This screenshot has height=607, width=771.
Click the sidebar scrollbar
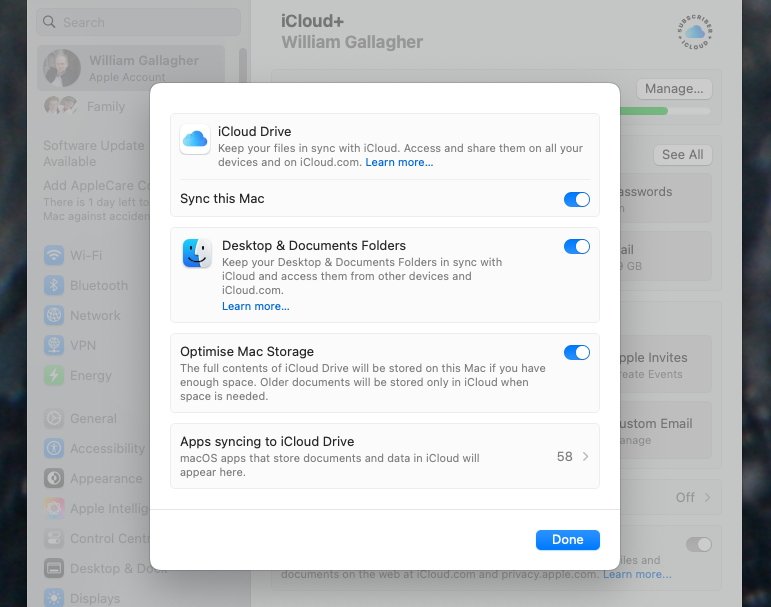(242, 65)
